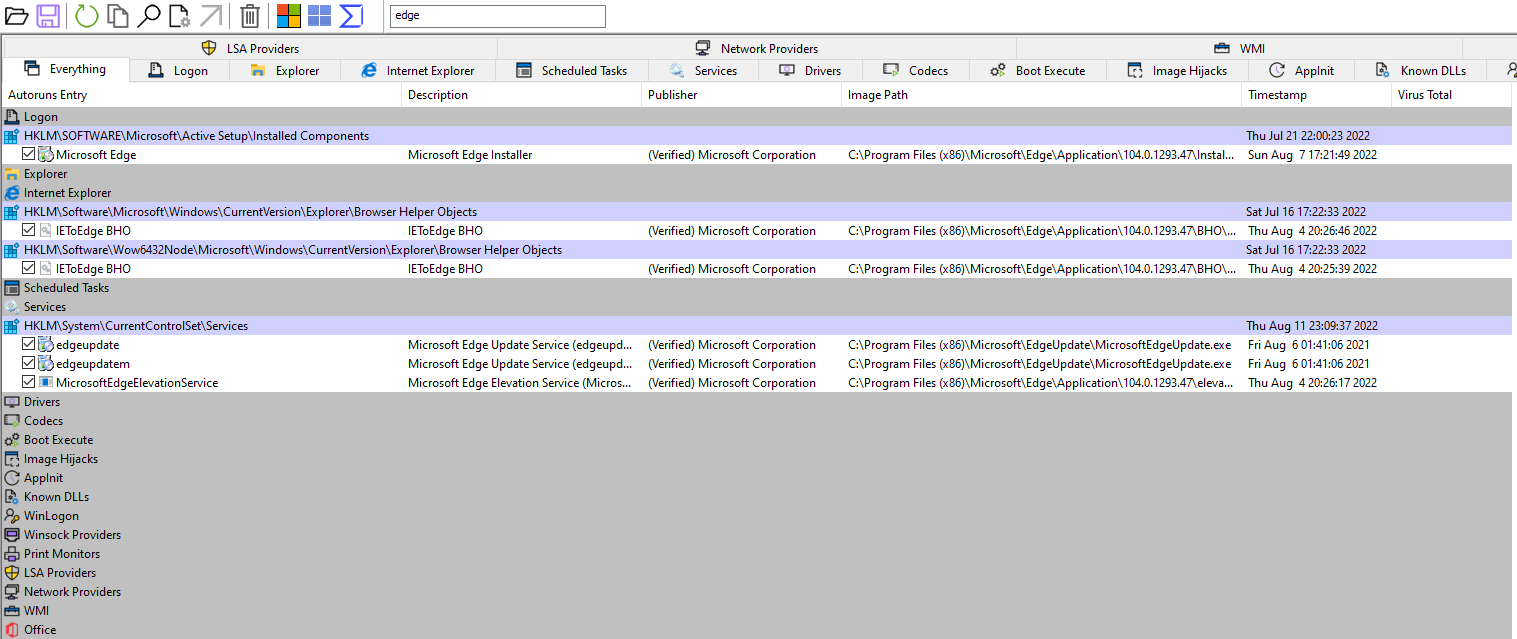Toggle the colorful Microsoft entries filter icon
Screen dimensions: 1517x639
[289, 16]
